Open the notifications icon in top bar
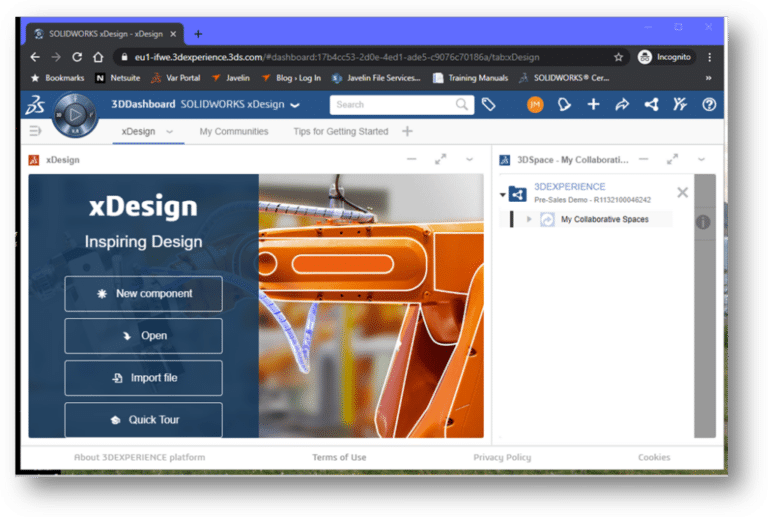The image size is (768, 517). tap(565, 104)
